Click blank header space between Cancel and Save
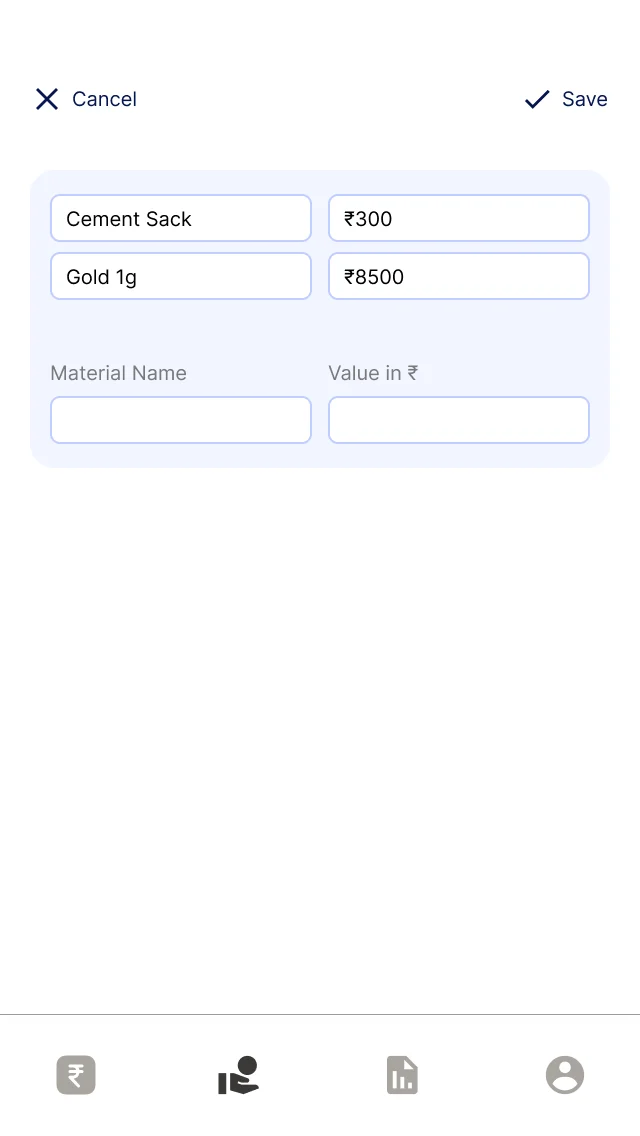 tap(330, 99)
